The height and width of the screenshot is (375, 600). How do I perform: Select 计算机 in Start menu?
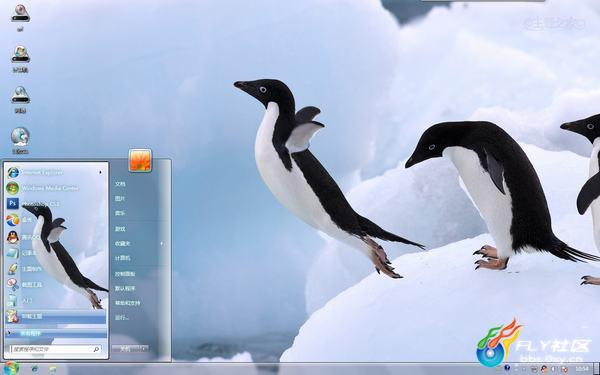(122, 258)
